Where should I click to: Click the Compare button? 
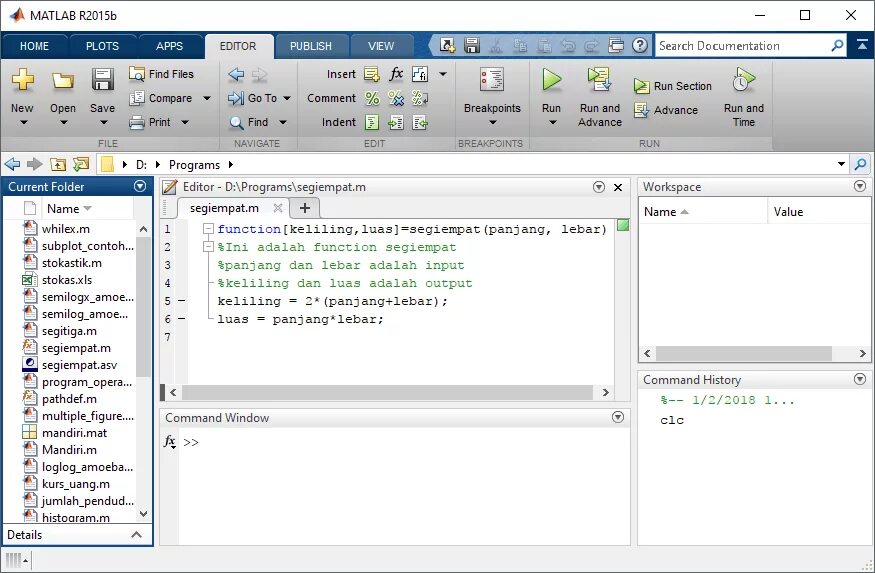[x=161, y=98]
